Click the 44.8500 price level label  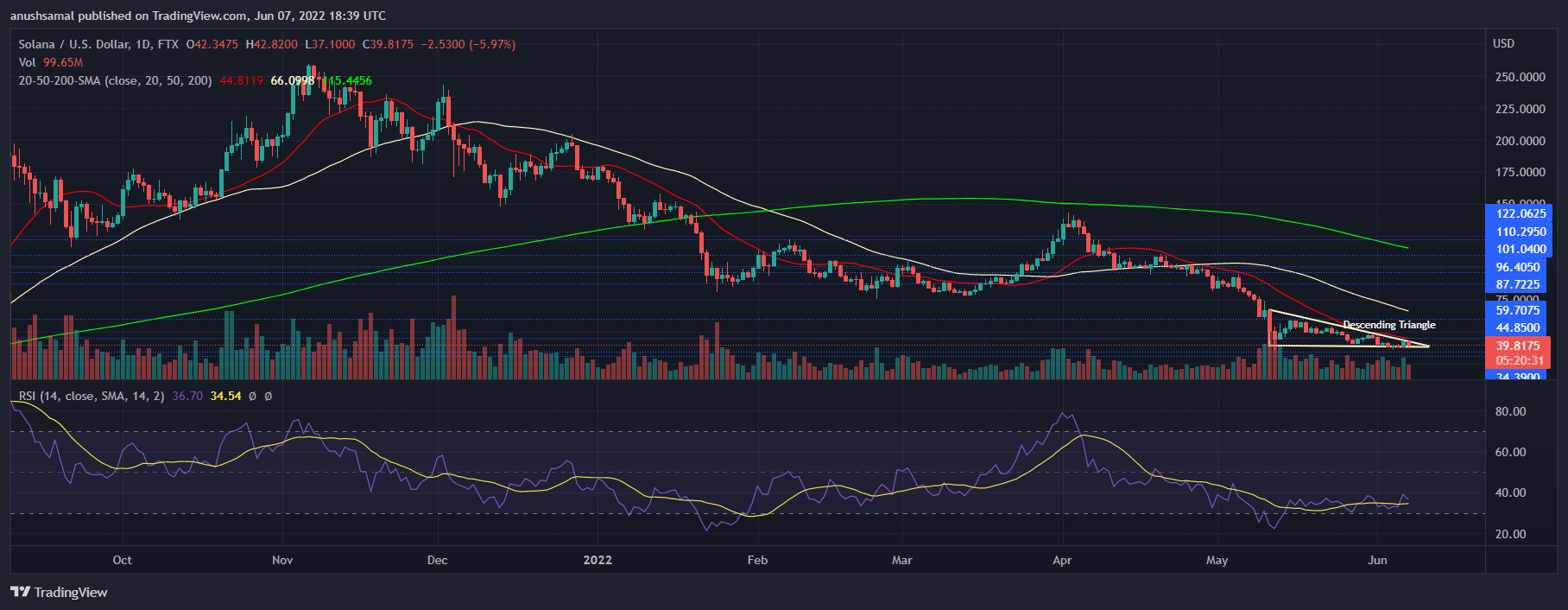tap(1519, 327)
